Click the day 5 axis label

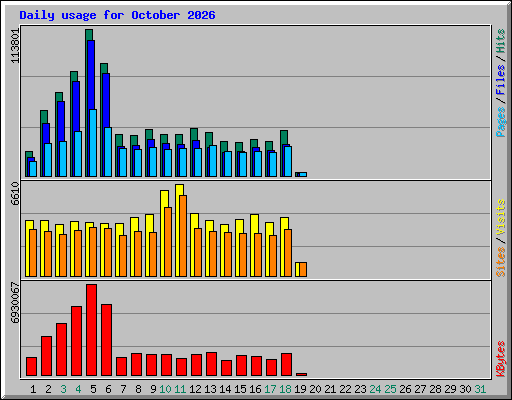point(93,389)
